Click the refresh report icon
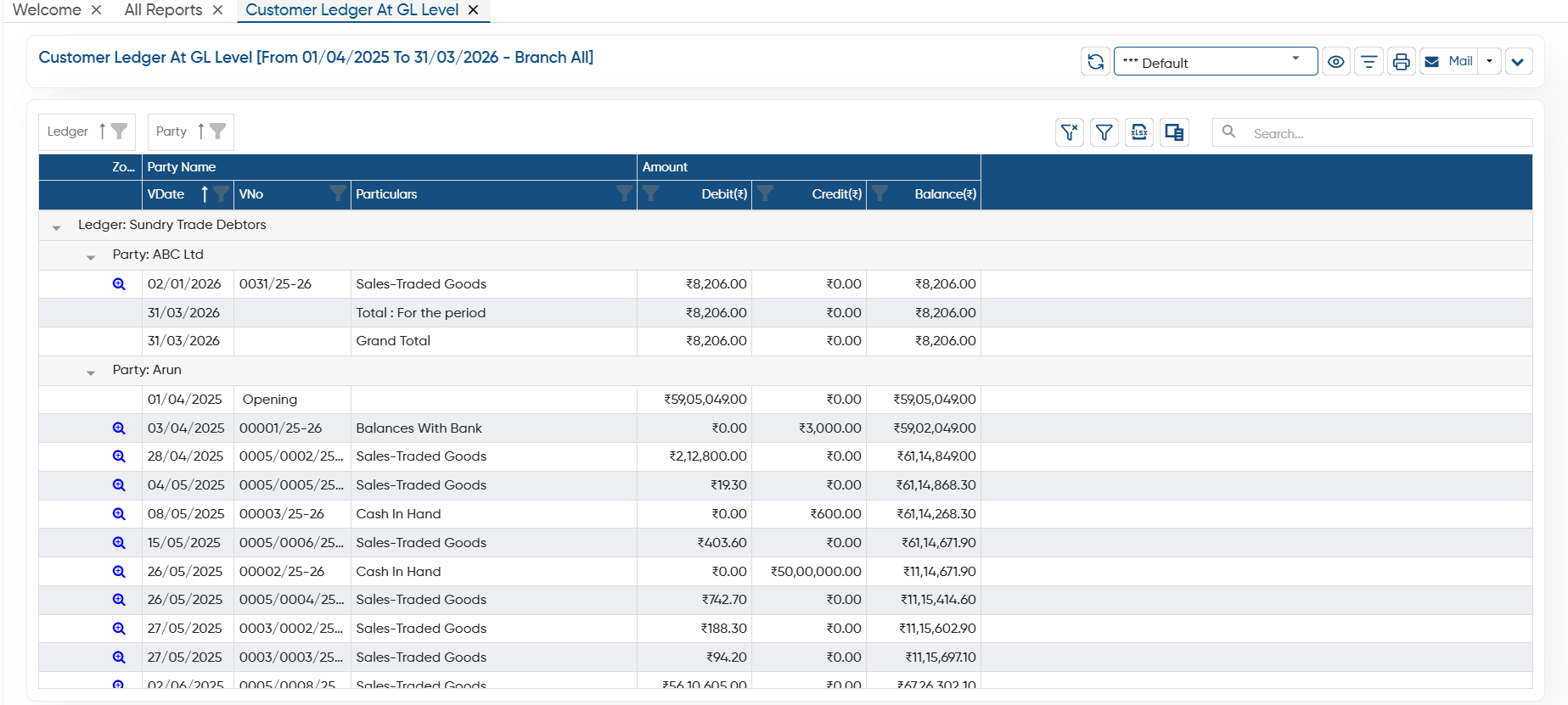This screenshot has width=1568, height=705. [x=1095, y=62]
